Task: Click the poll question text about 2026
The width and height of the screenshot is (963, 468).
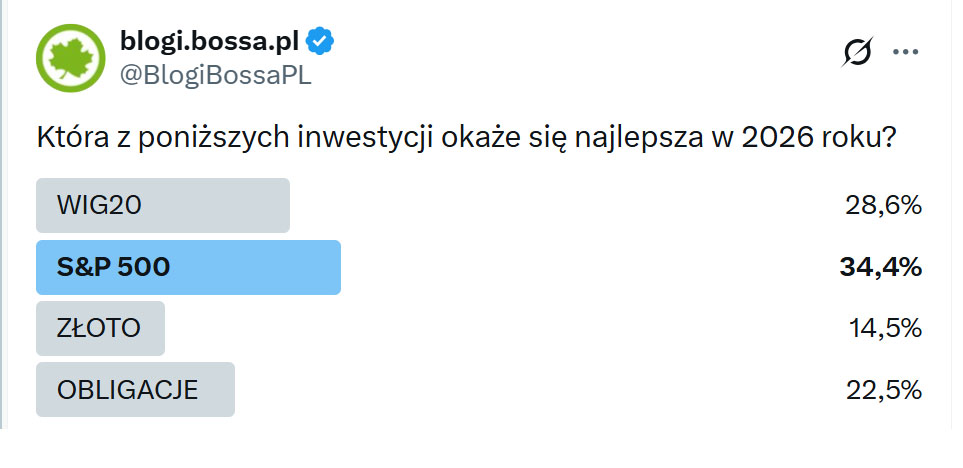Action: click(464, 138)
